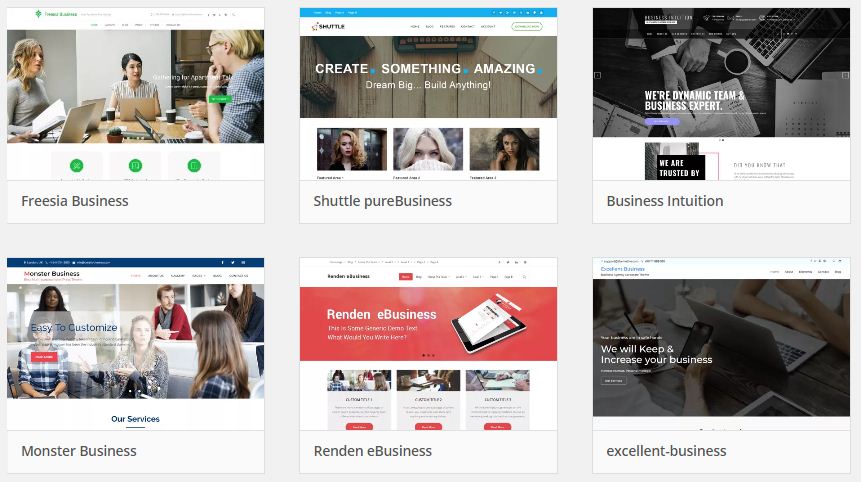Screen dimensions: 861x482
Task: Click the red button in Monster Business hero
Action: (x=43, y=356)
